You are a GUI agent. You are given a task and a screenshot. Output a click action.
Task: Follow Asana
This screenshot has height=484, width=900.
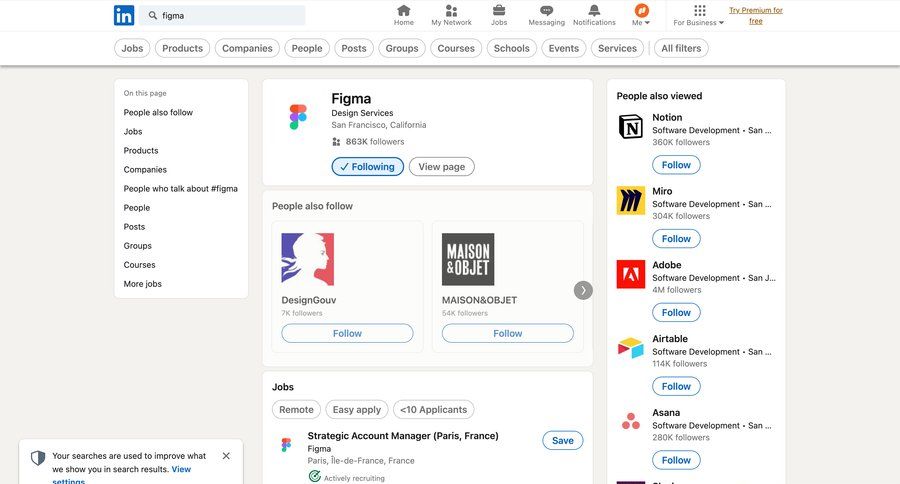click(x=676, y=460)
